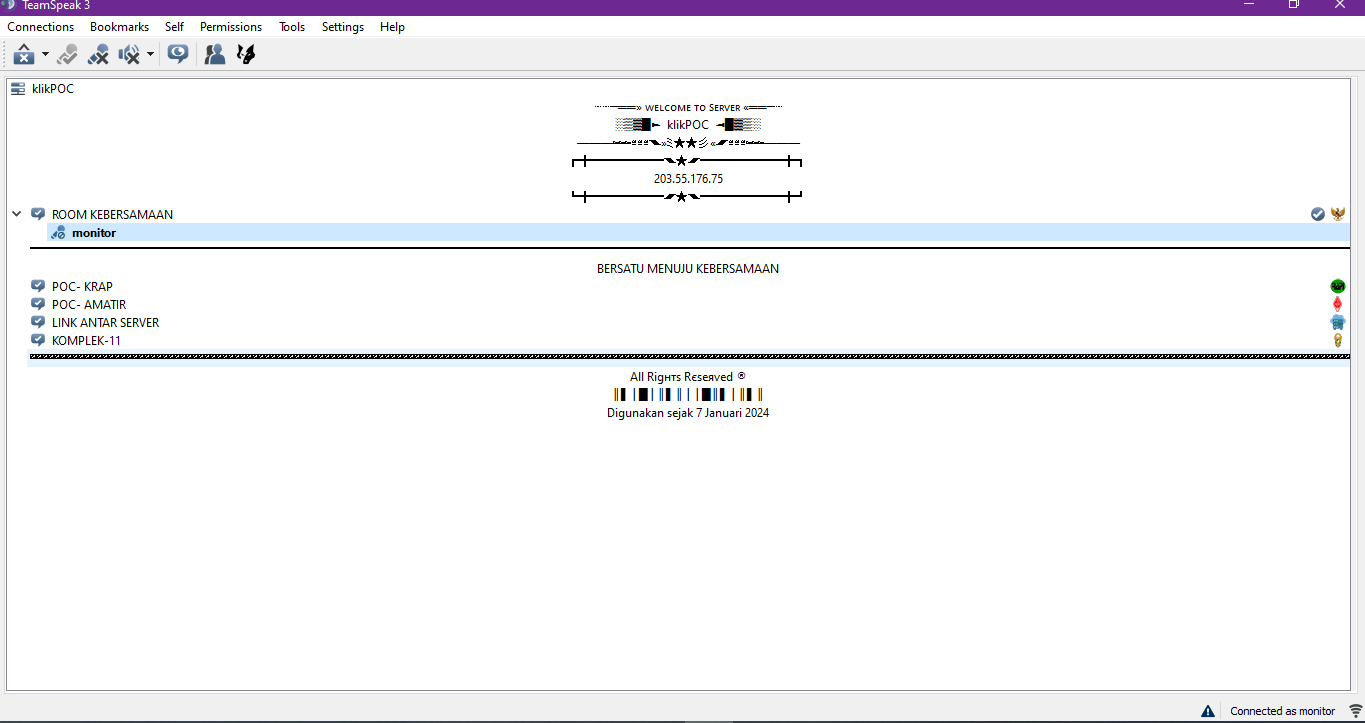
Task: Click the gold emblem icon on KOMPLEK-11 row
Action: pyautogui.click(x=1338, y=341)
